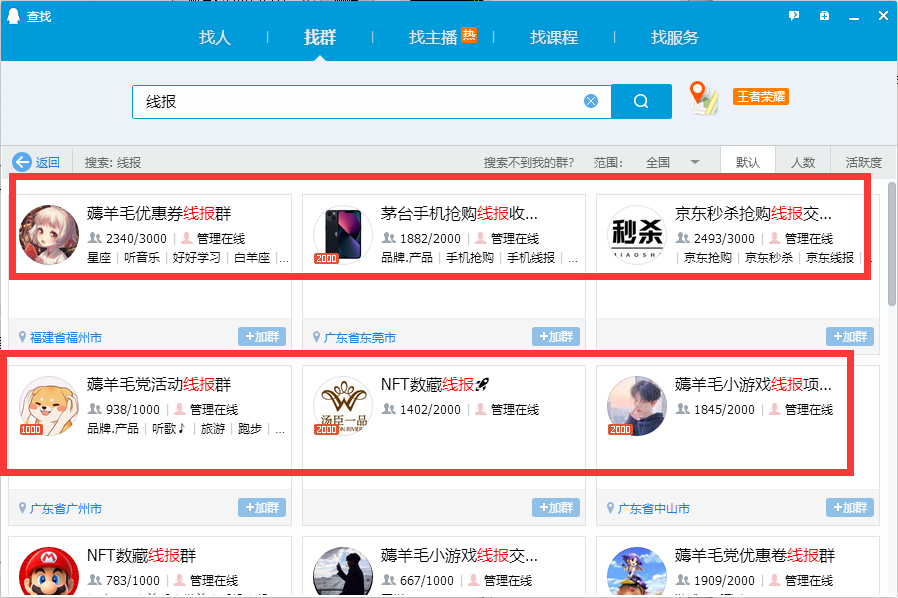Click the 手机线报 tag
Viewport: 898px width, 598px height.
point(531,258)
